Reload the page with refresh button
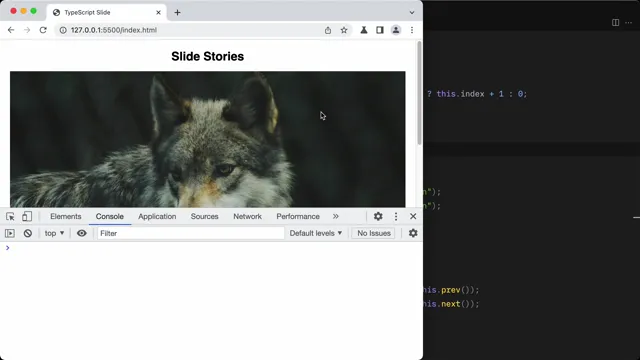640x360 pixels. (x=43, y=30)
